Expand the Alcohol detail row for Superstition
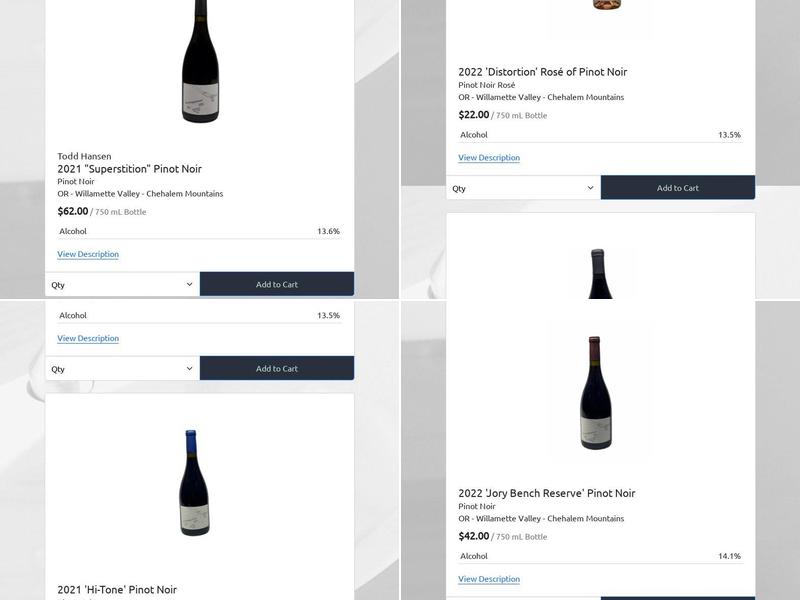800x600 pixels. [200, 229]
